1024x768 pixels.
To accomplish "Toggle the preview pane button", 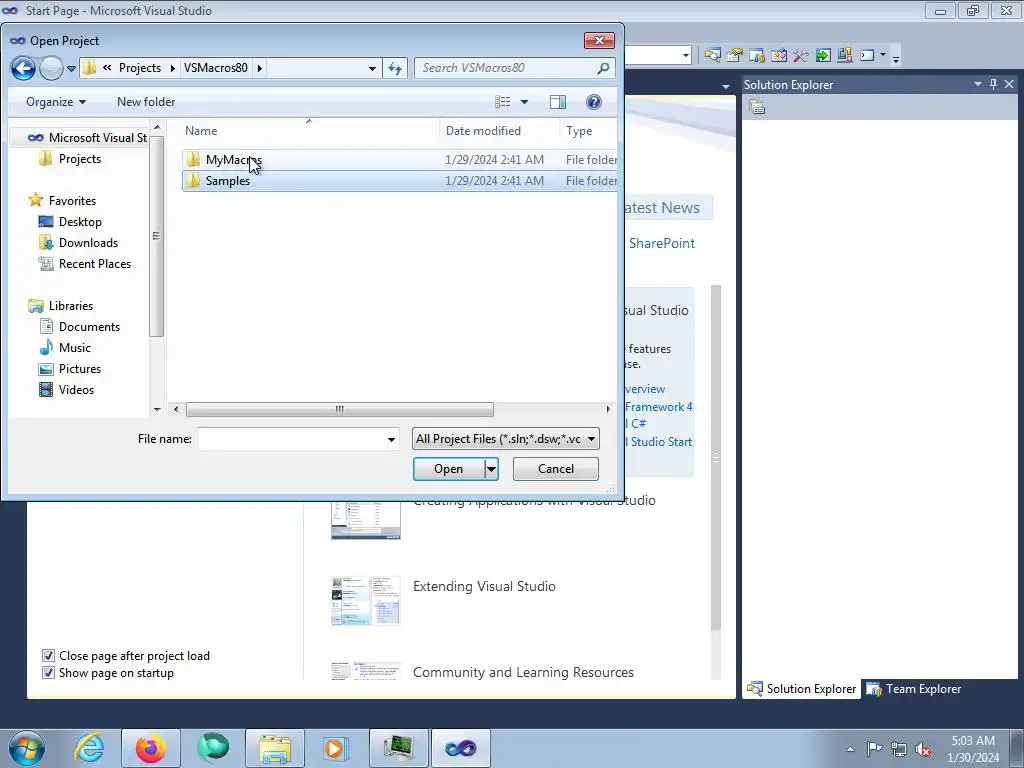I will [558, 102].
